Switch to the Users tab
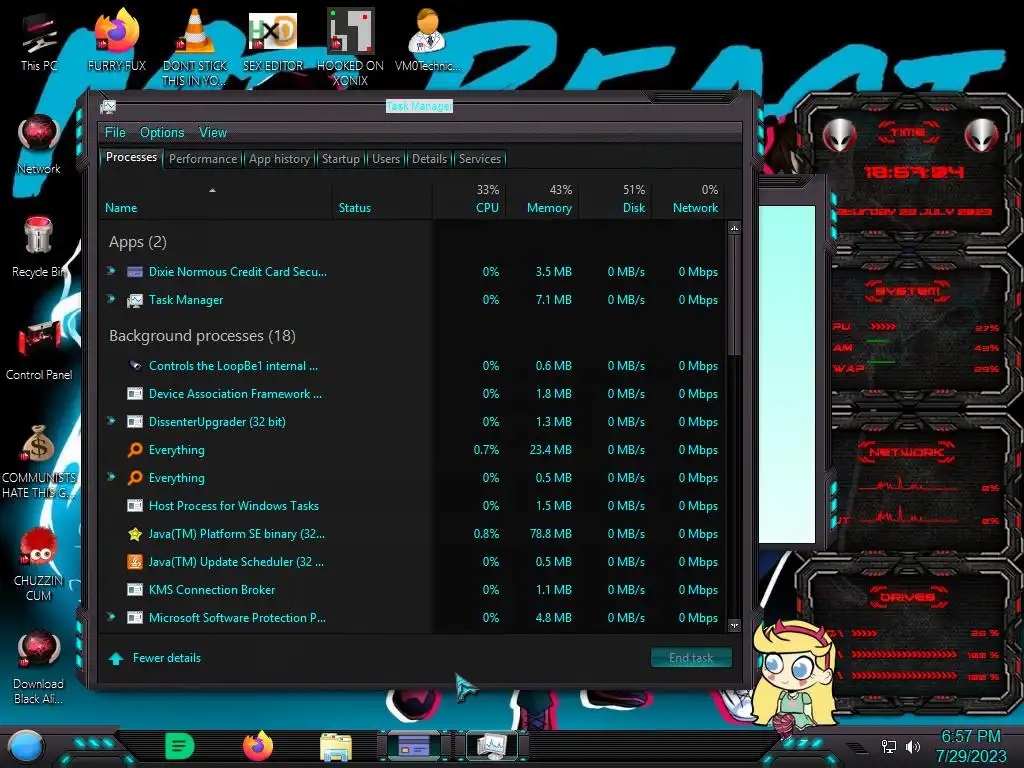Screen dimensions: 1024x768 click(386, 159)
